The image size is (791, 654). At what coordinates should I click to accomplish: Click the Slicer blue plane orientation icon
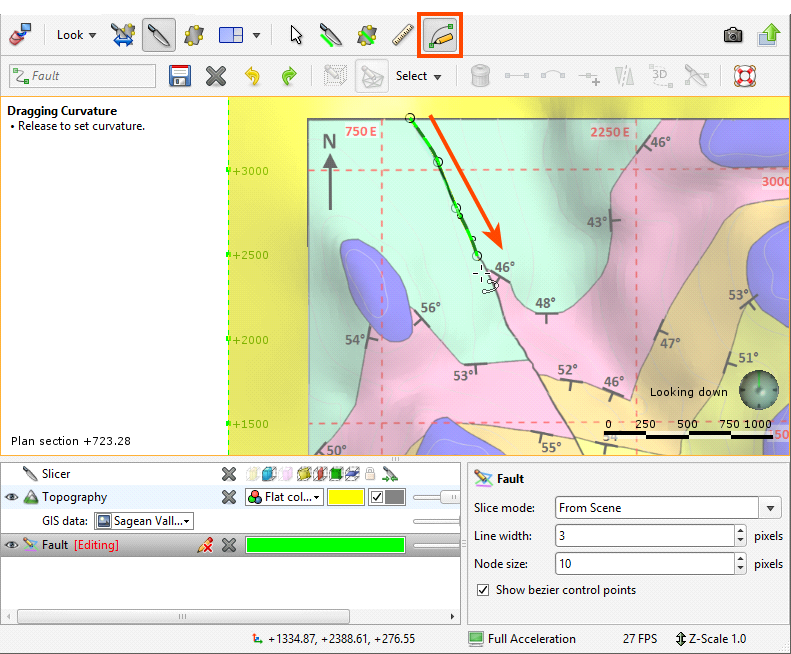coord(352,474)
